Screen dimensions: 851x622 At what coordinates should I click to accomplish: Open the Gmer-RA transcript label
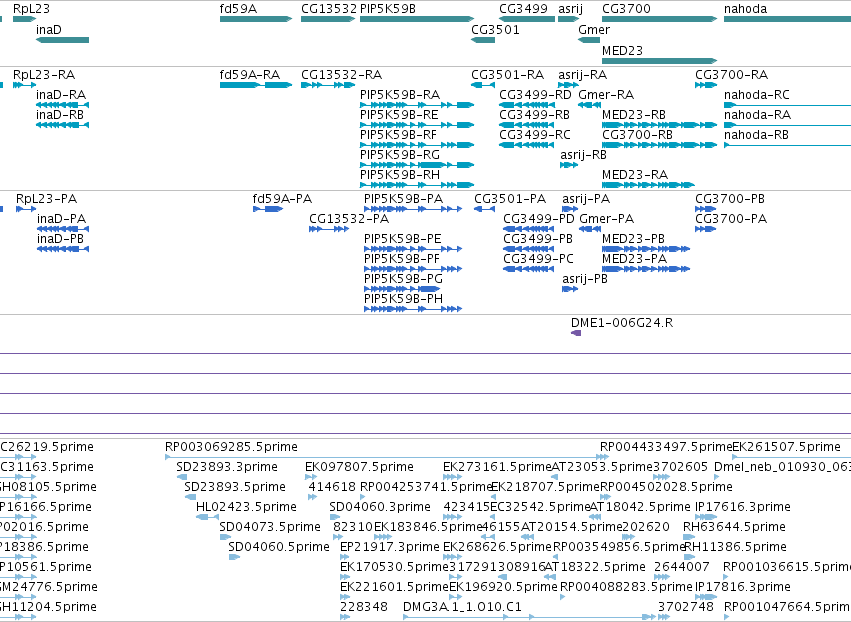606,95
